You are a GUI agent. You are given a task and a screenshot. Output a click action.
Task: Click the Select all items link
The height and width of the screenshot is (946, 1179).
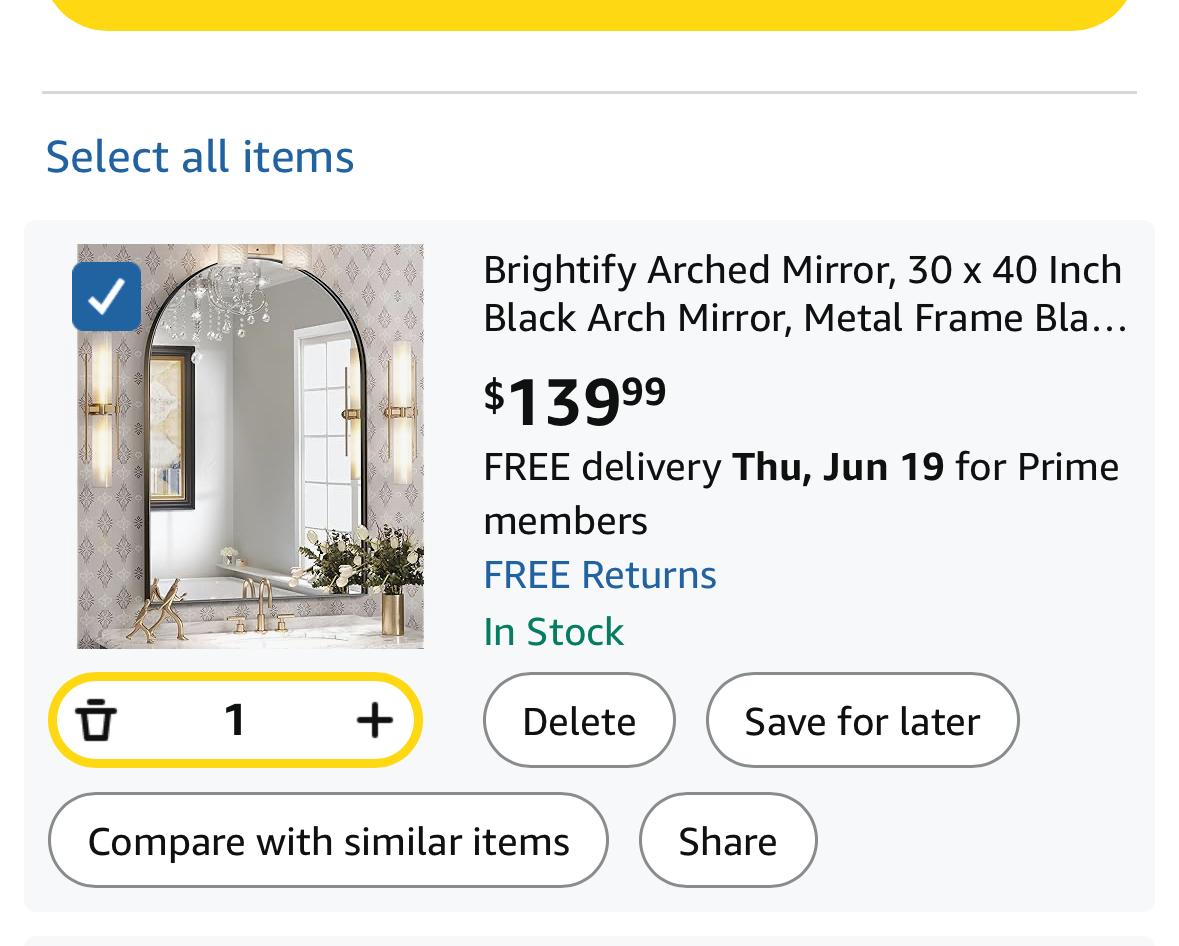pos(200,157)
